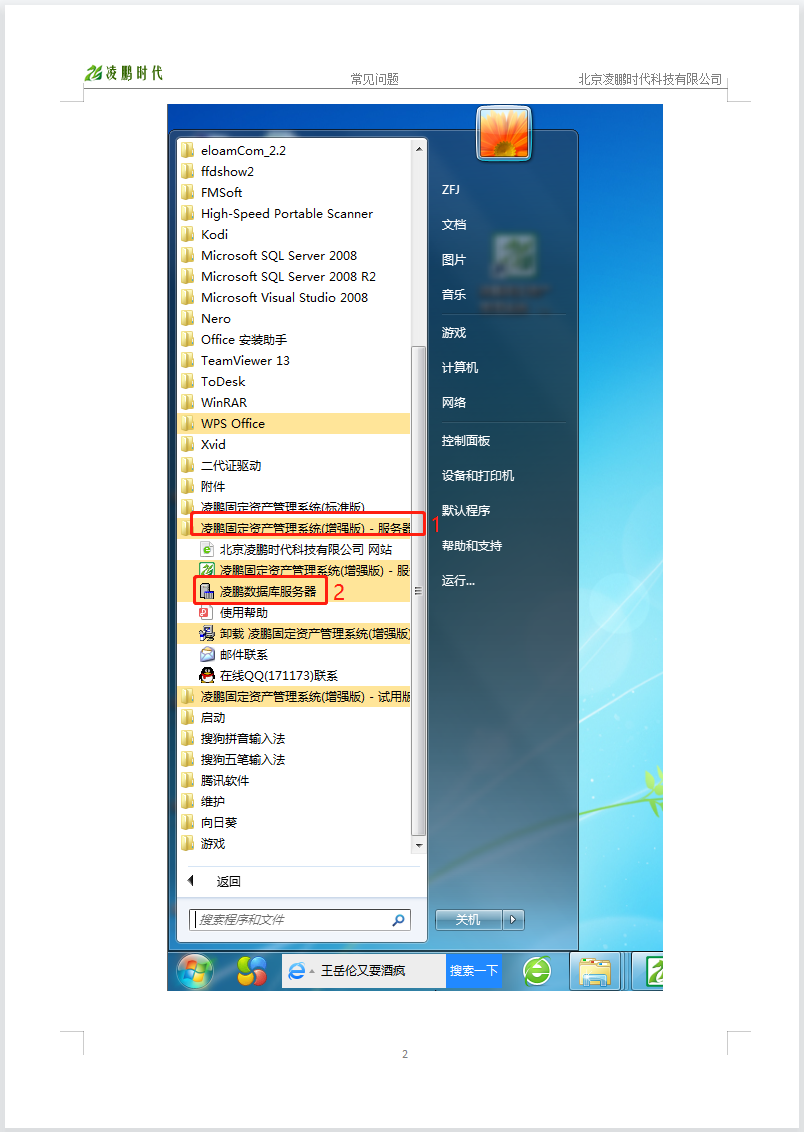Click 运行... in Start menu
804x1132 pixels.
pos(458,580)
